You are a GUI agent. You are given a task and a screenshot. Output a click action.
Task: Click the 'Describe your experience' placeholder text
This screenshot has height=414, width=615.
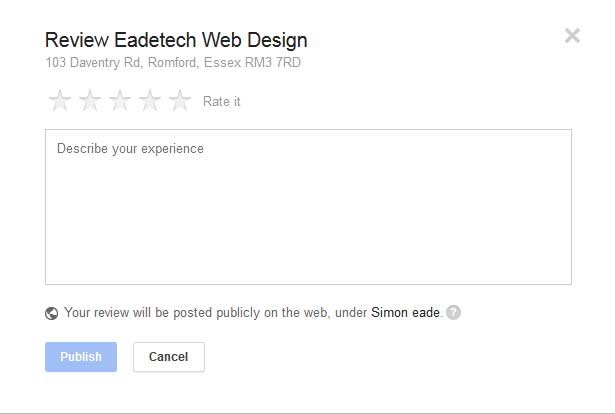click(x=130, y=149)
